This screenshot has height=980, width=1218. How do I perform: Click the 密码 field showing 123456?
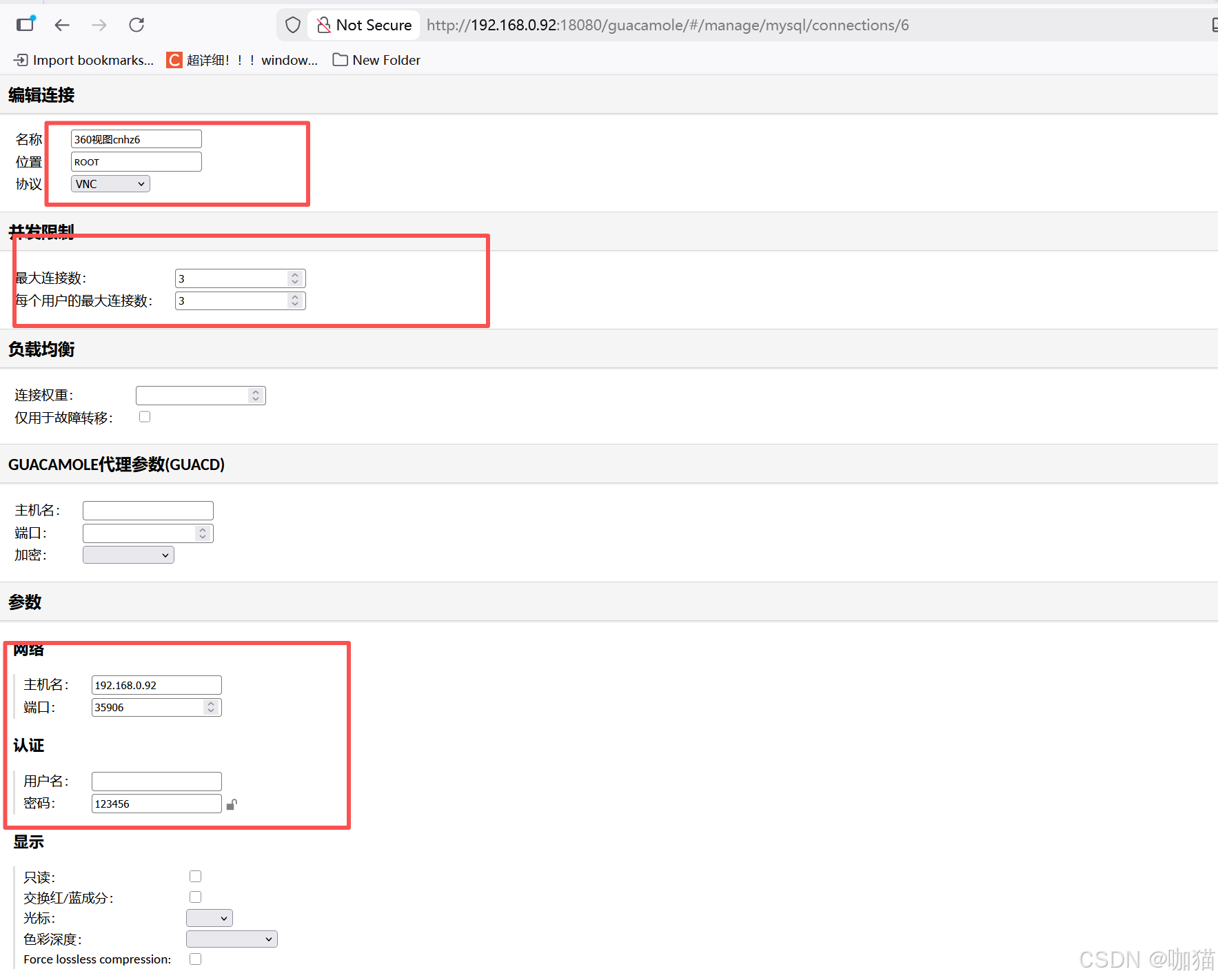[x=156, y=804]
